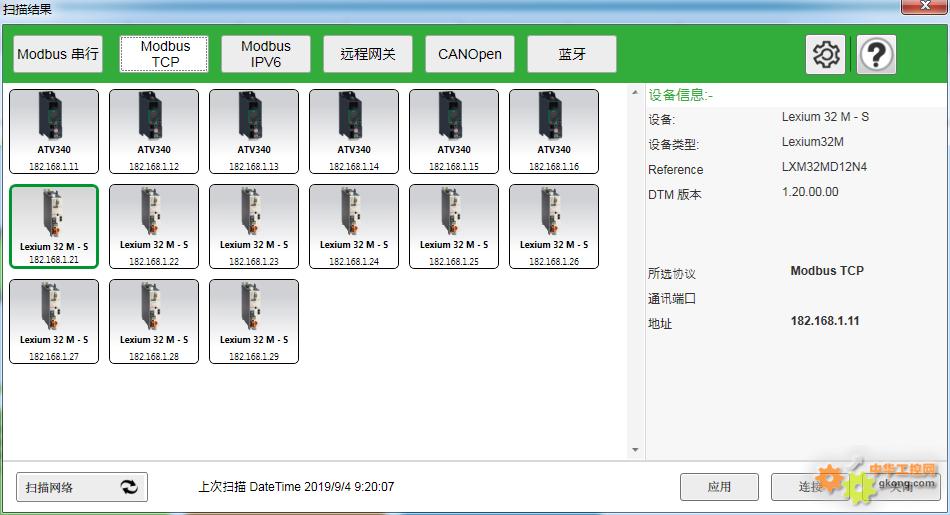This screenshot has width=950, height=515.
Task: Switch to the Modbus IPV6 tab
Action: click(266, 54)
